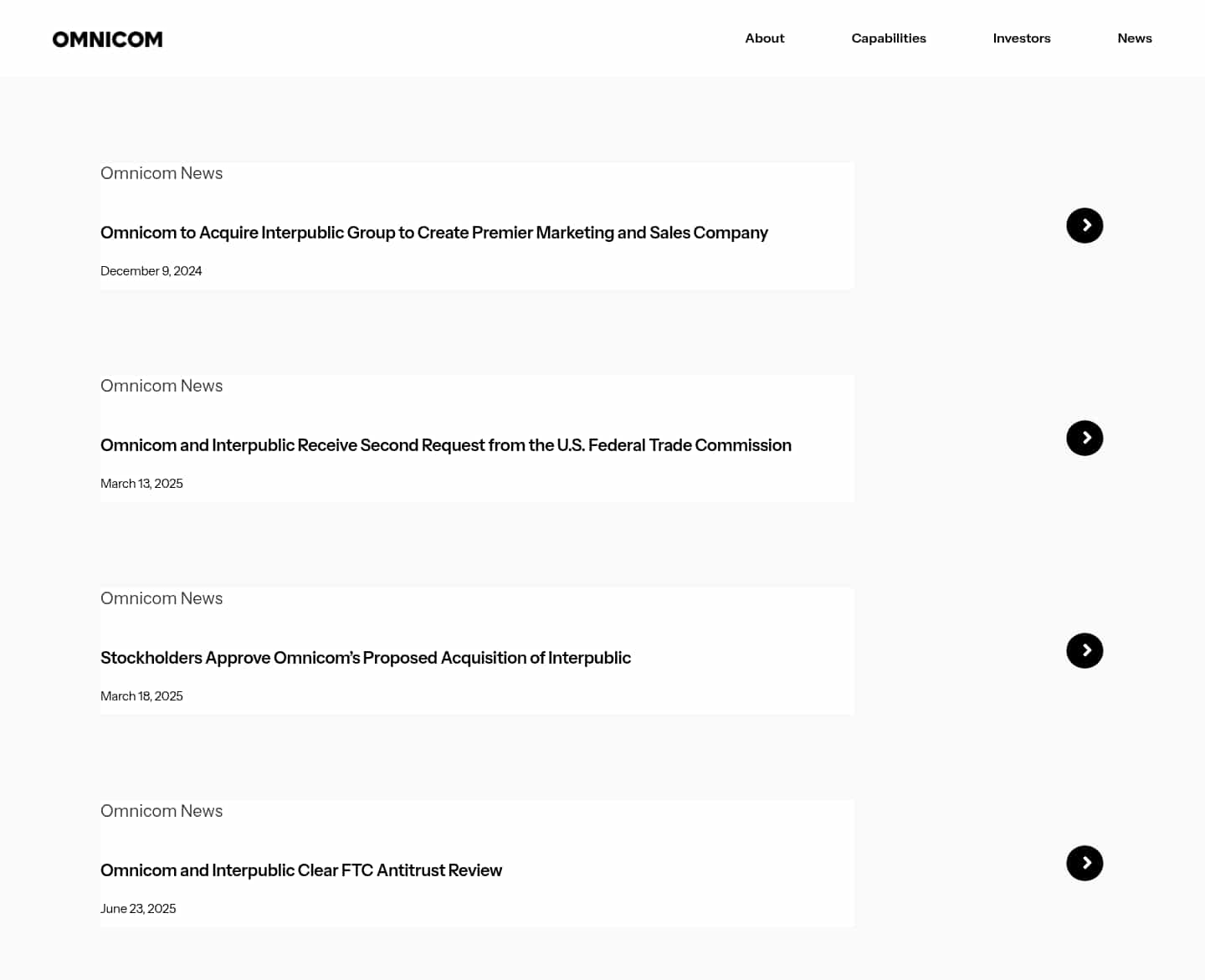Click the arrow icon next to the FTC clearance article

pos(1084,863)
